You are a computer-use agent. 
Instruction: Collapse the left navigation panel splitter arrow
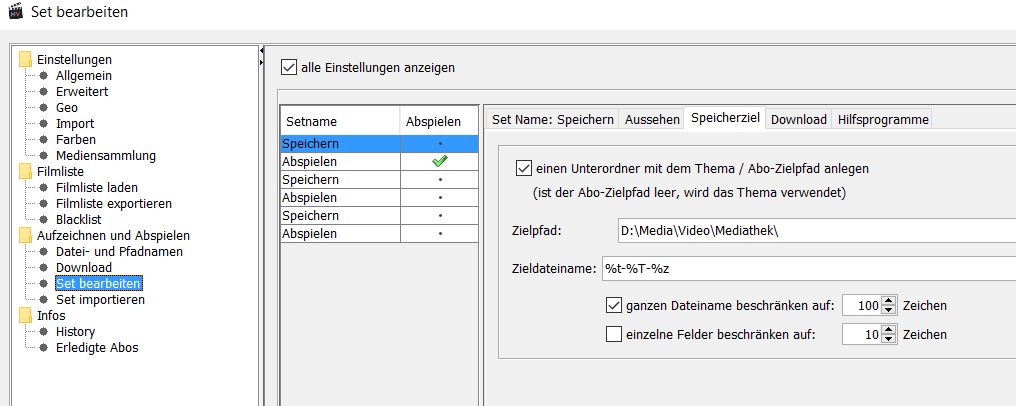pos(262,50)
